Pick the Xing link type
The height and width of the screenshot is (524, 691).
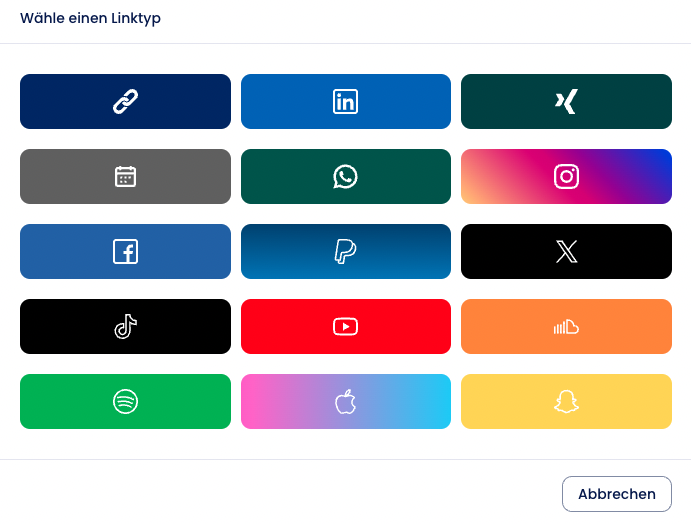pyautogui.click(x=566, y=101)
